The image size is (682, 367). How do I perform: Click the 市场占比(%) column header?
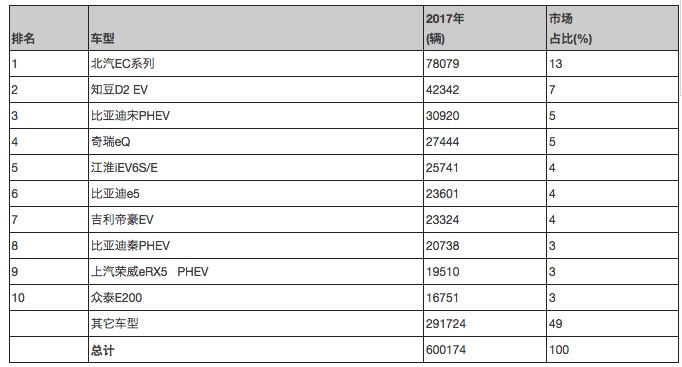[612, 28]
